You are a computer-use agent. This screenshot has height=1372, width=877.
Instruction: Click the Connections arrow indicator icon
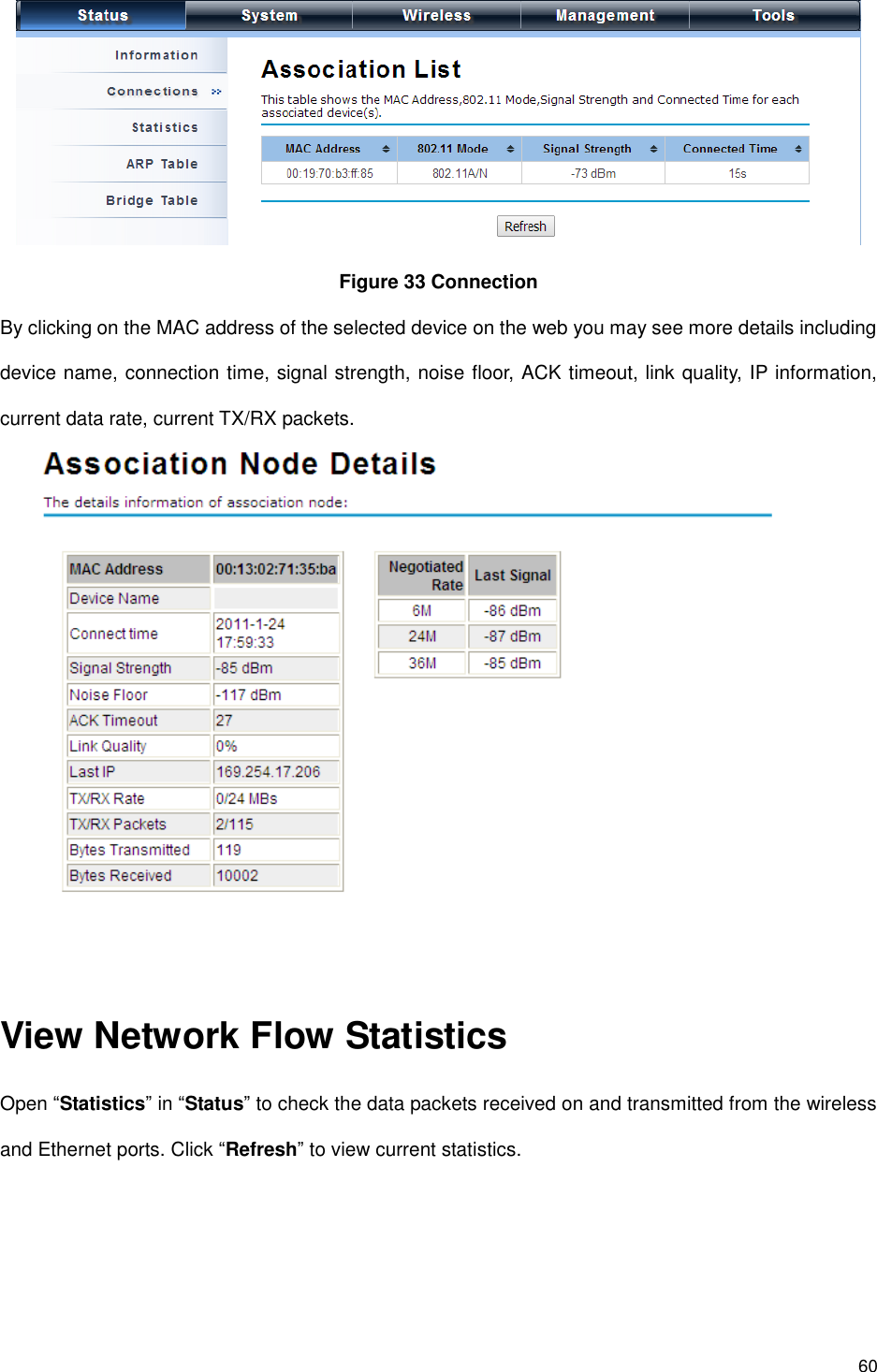tap(216, 92)
